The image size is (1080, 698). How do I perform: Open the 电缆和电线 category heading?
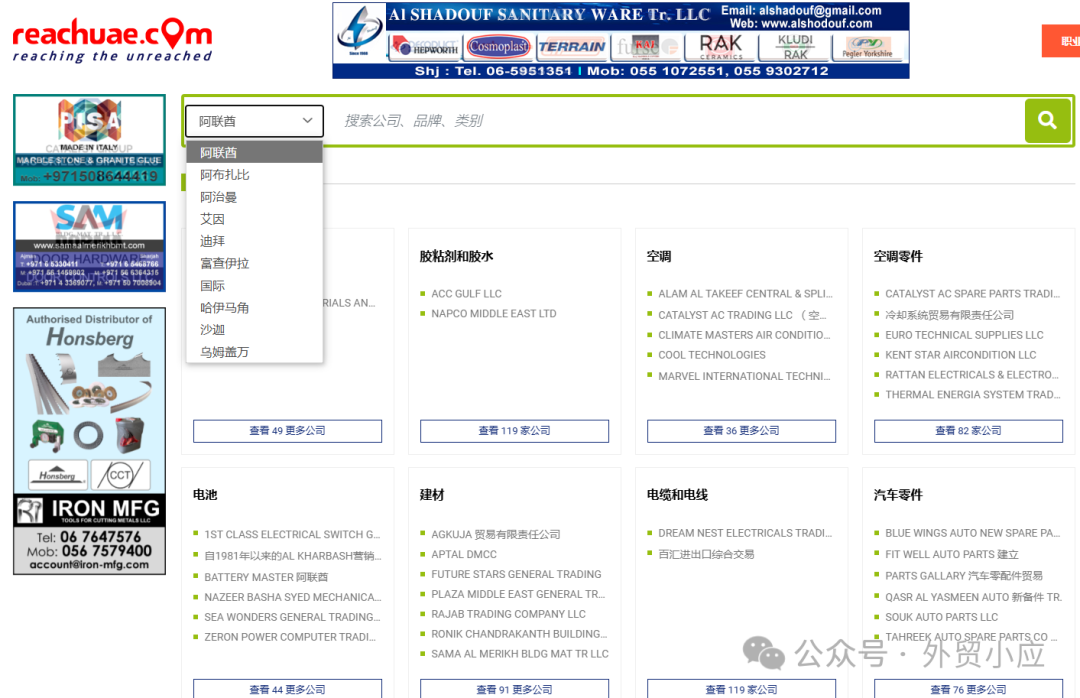(678, 495)
